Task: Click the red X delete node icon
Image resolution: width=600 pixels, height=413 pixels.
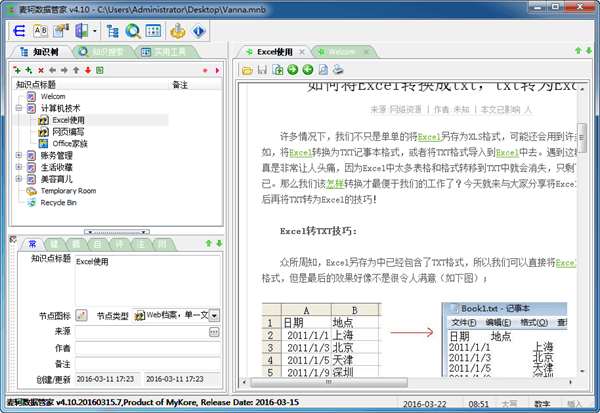Action: (41, 70)
